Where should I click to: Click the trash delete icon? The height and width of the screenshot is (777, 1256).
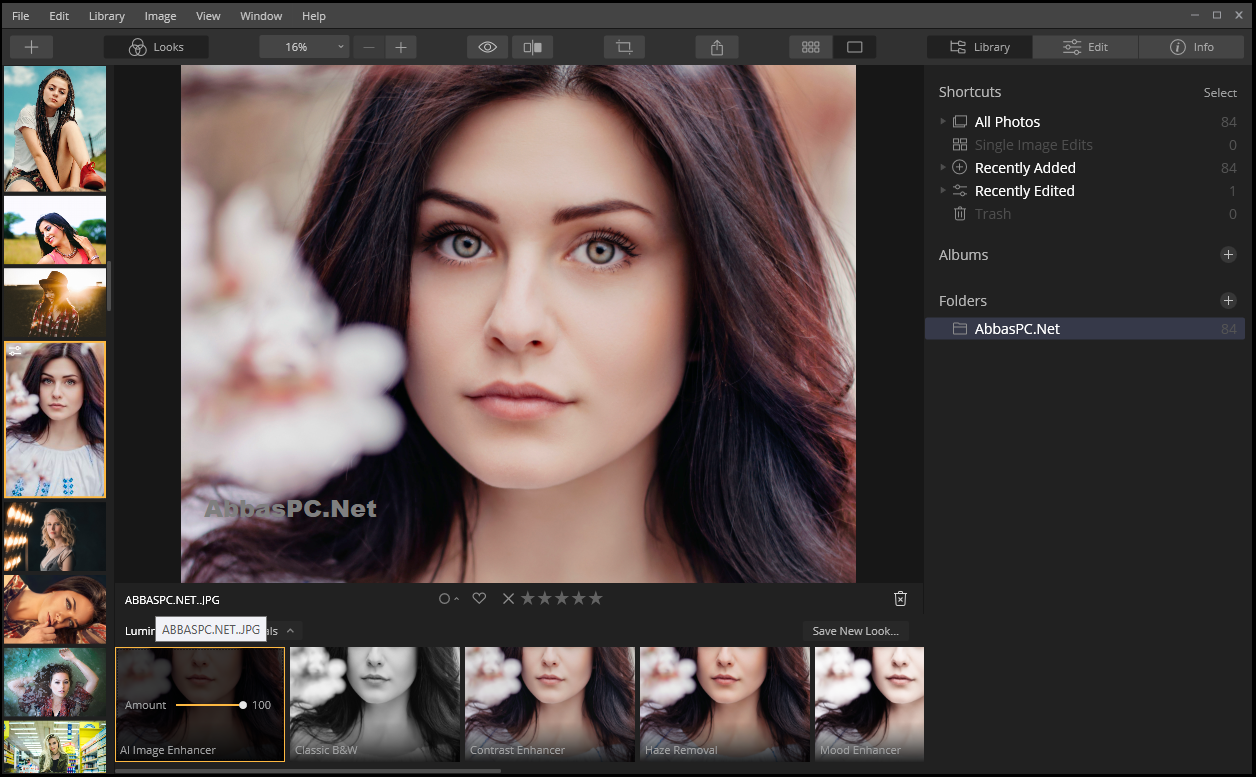(900, 598)
